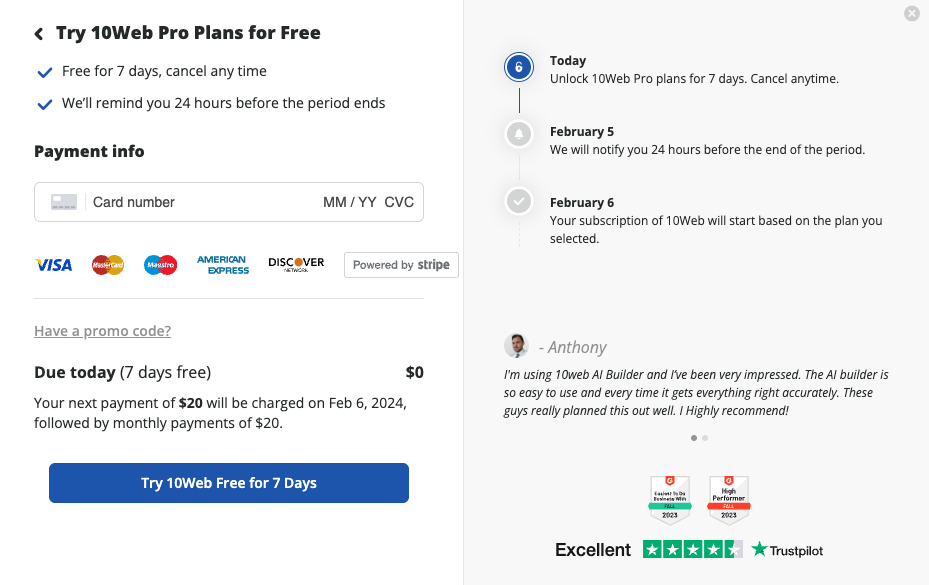Click the "Powered by stripe" badge

tap(401, 265)
